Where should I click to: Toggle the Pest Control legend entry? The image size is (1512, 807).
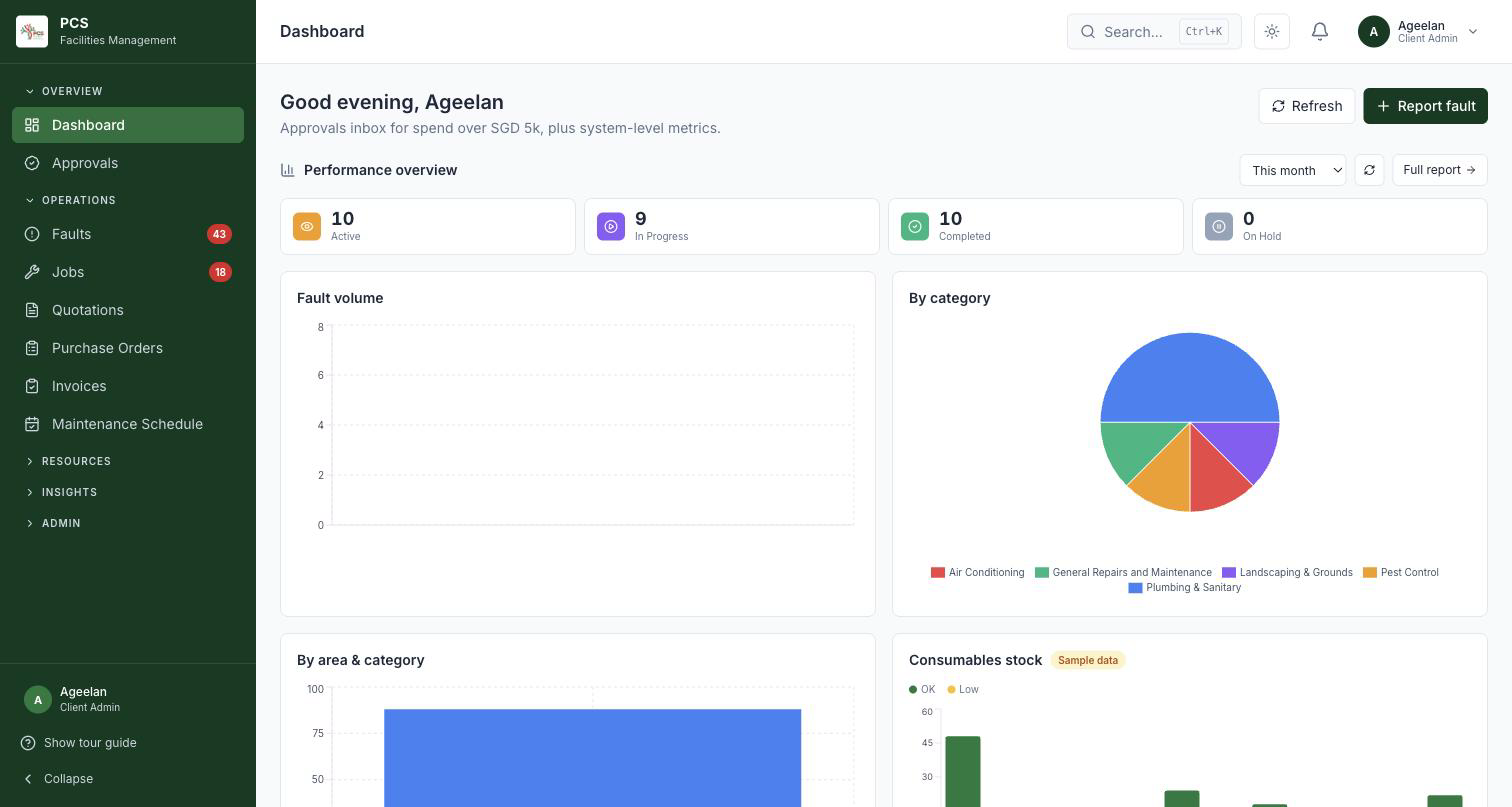pos(1401,573)
